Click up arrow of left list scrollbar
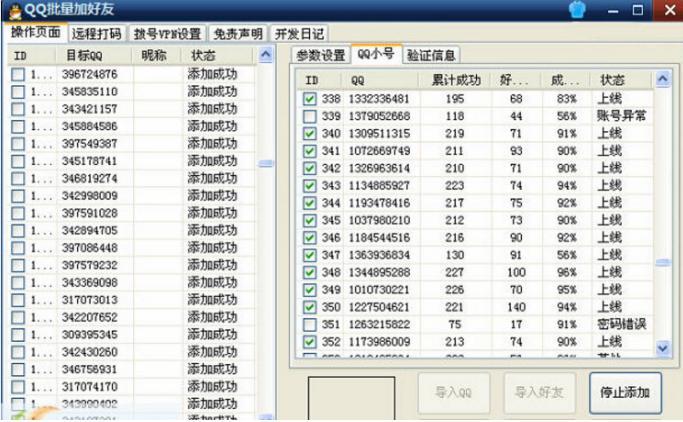Screen dimensions: 683x422 [265, 55]
